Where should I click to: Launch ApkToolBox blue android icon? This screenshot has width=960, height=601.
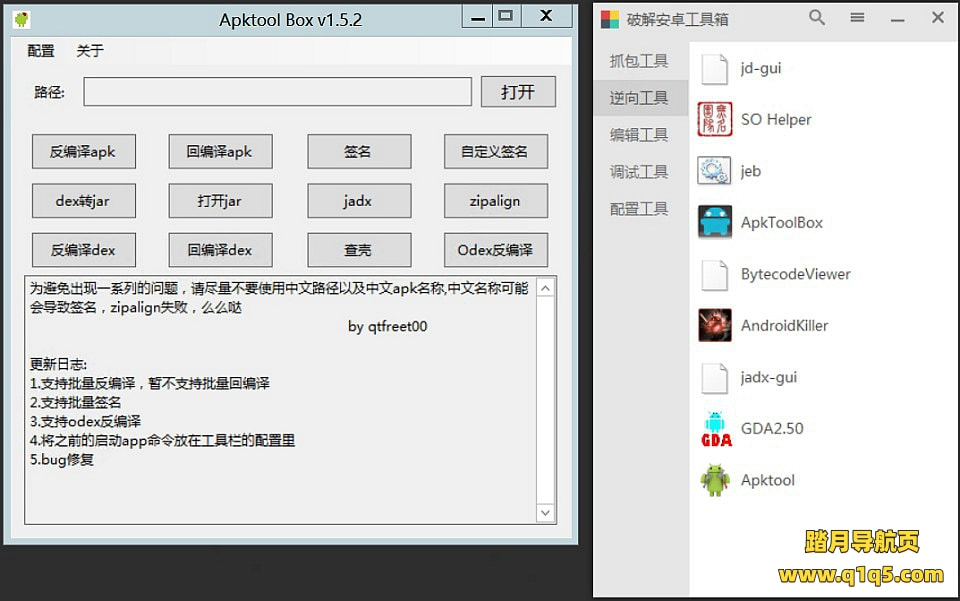tap(714, 222)
